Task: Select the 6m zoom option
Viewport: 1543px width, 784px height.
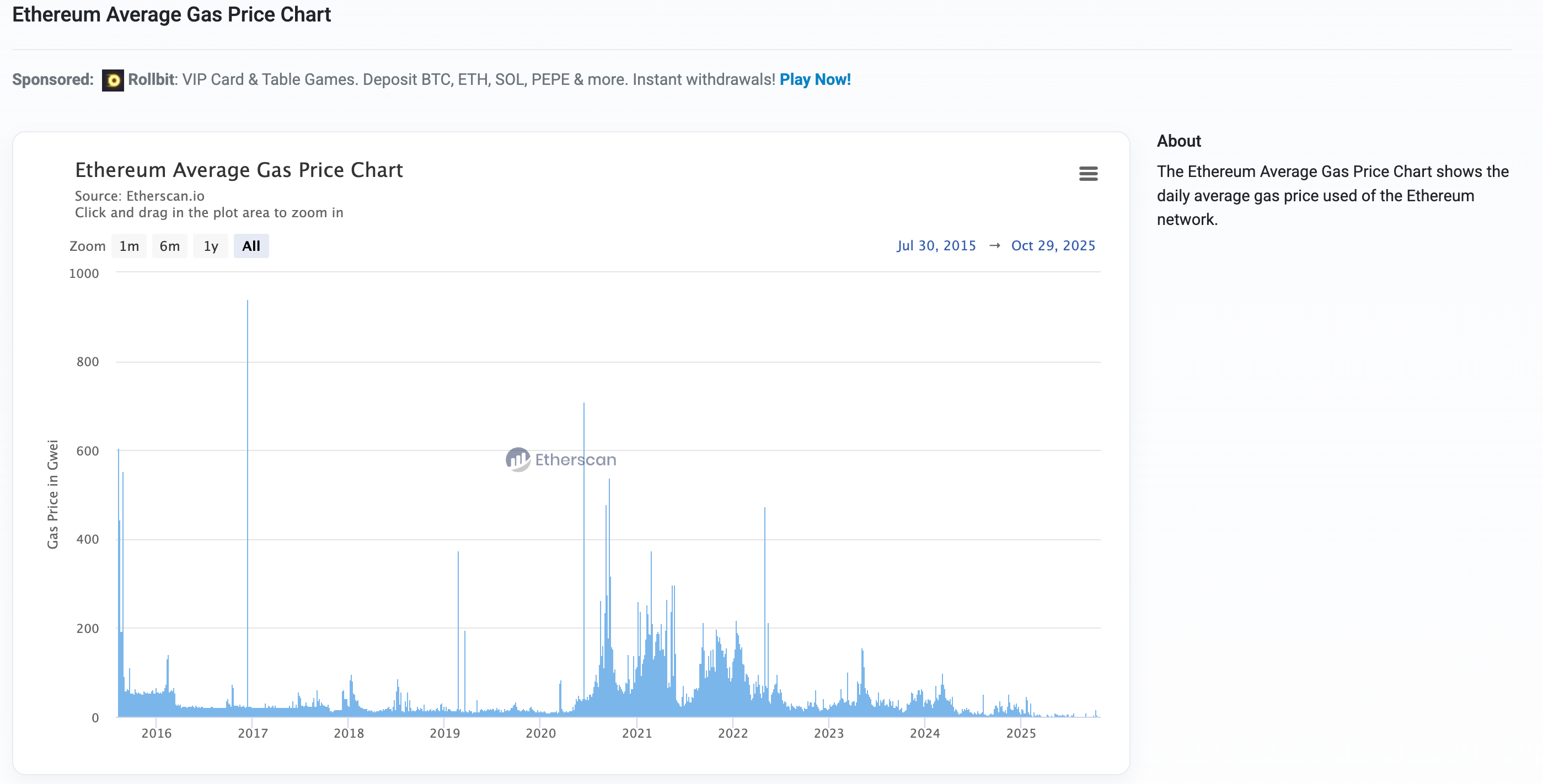Action: (x=169, y=245)
